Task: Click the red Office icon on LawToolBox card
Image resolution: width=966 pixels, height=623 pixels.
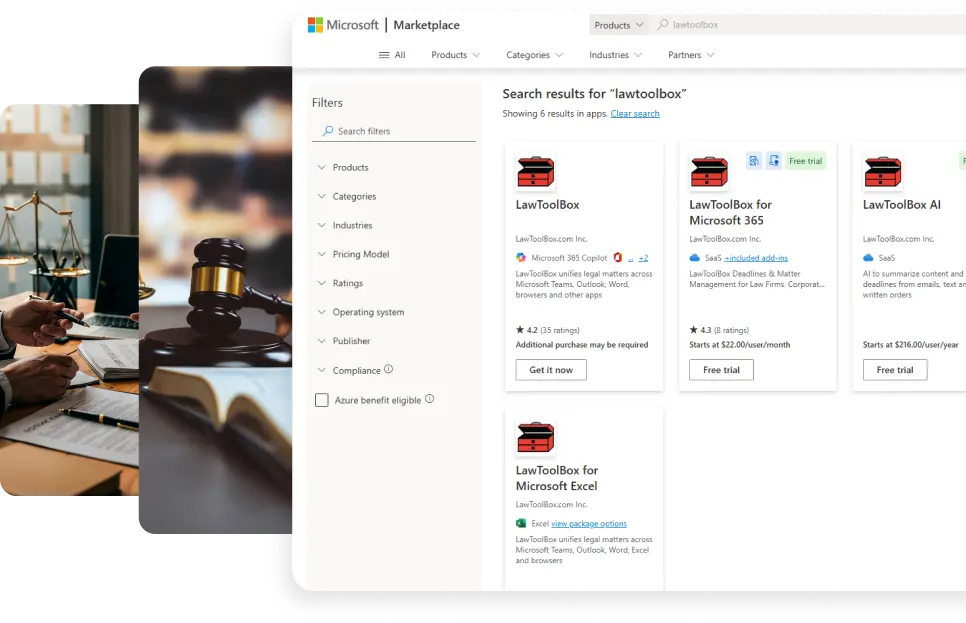Action: point(617,258)
